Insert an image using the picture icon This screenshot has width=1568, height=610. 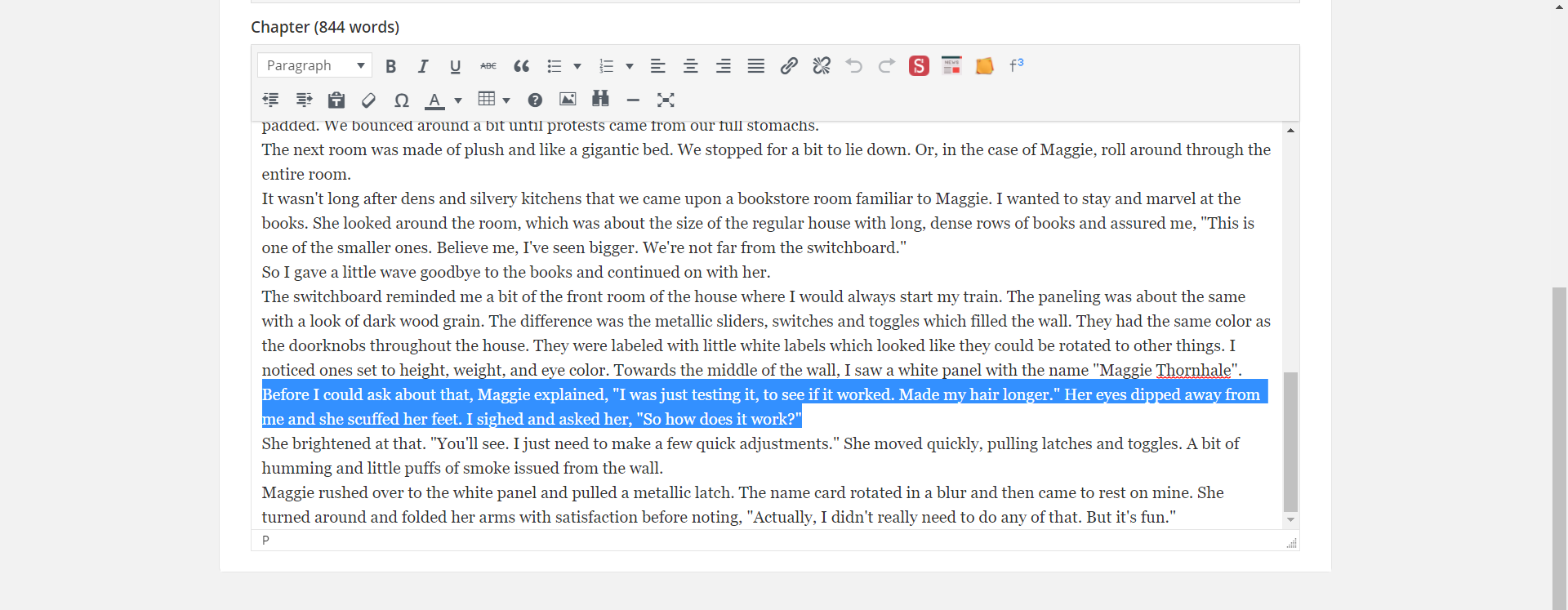click(568, 100)
